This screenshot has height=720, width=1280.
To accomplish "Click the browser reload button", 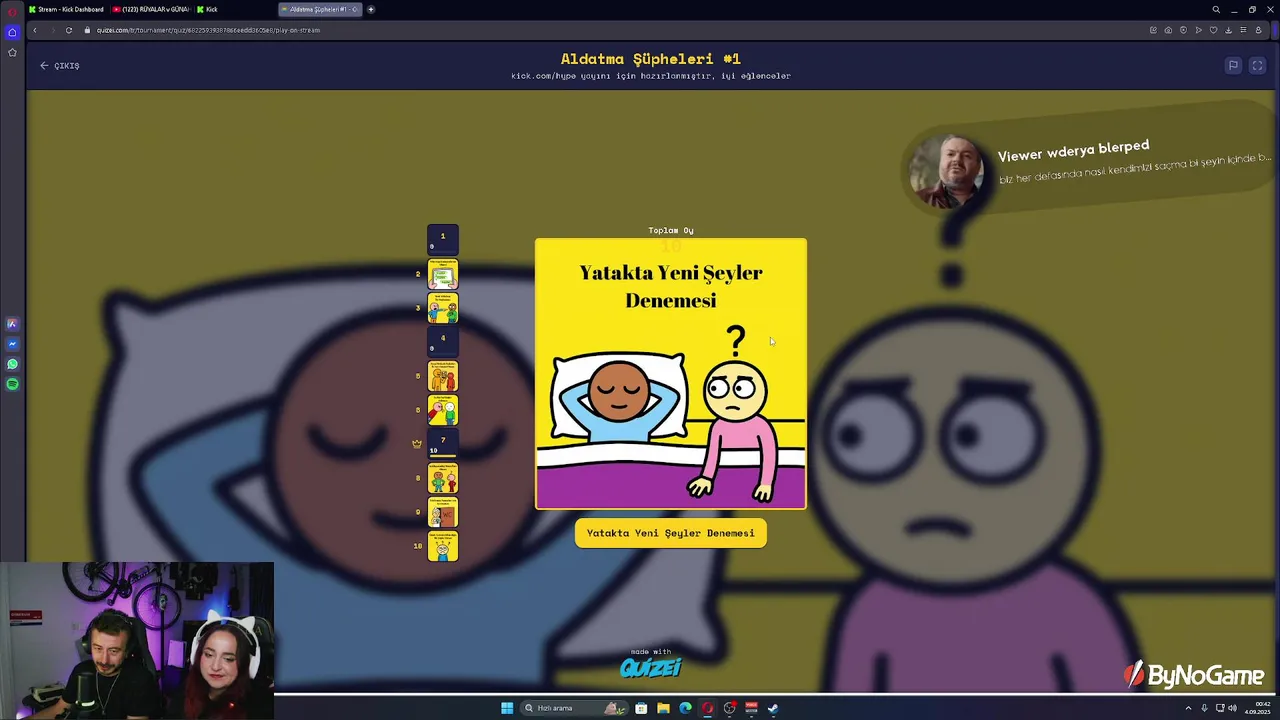I will pyautogui.click(x=68, y=30).
